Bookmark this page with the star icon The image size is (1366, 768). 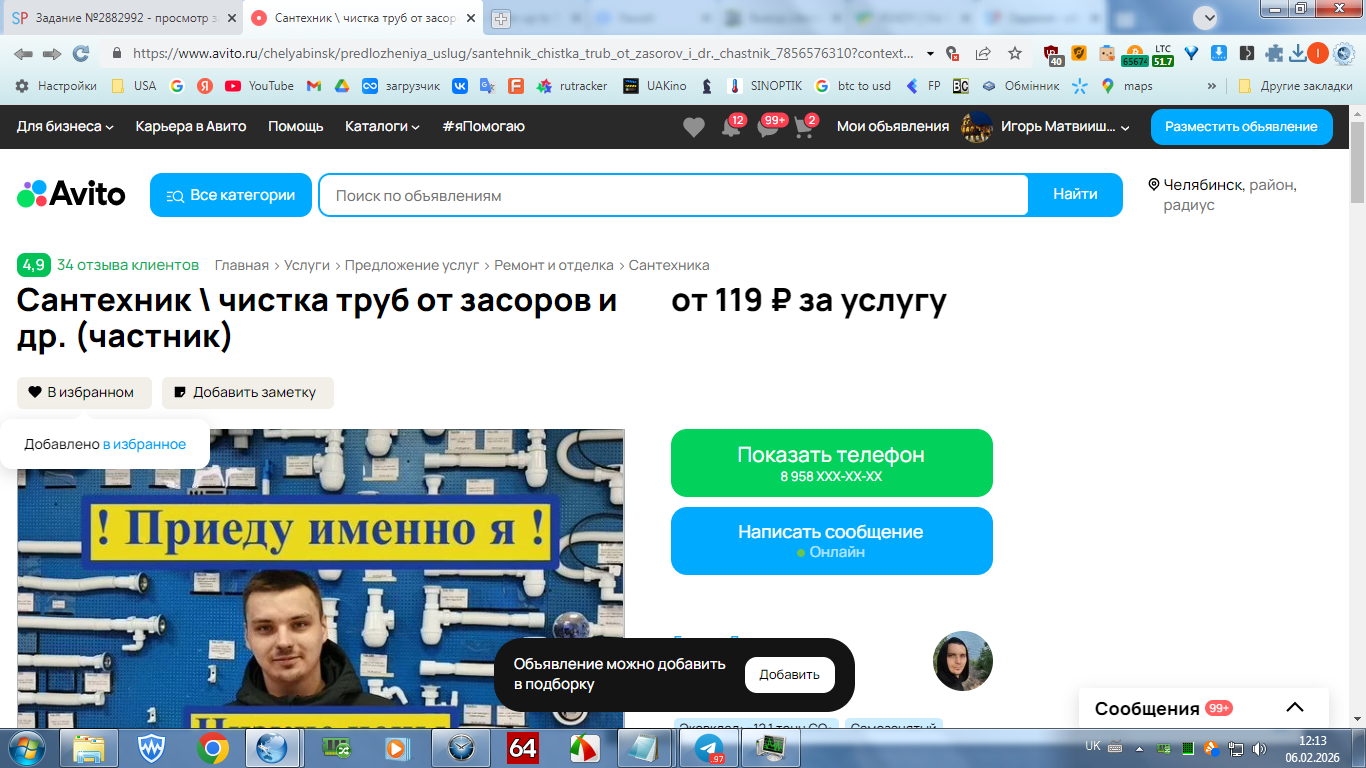pyautogui.click(x=1015, y=54)
